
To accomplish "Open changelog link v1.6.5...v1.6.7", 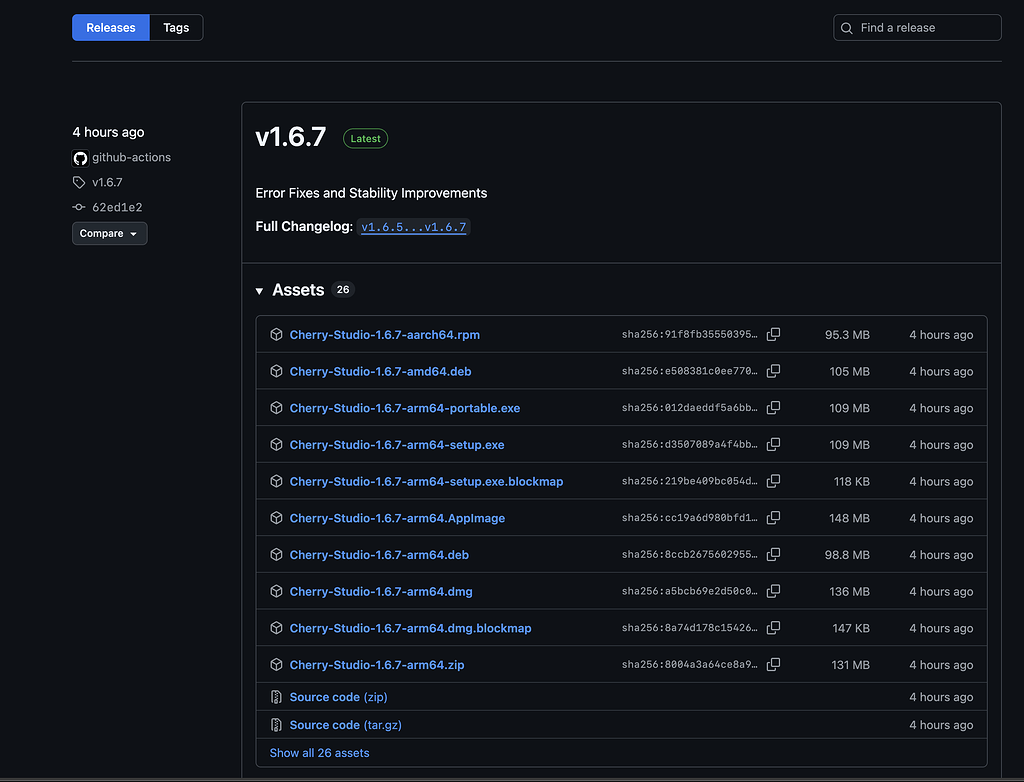I will pos(413,227).
